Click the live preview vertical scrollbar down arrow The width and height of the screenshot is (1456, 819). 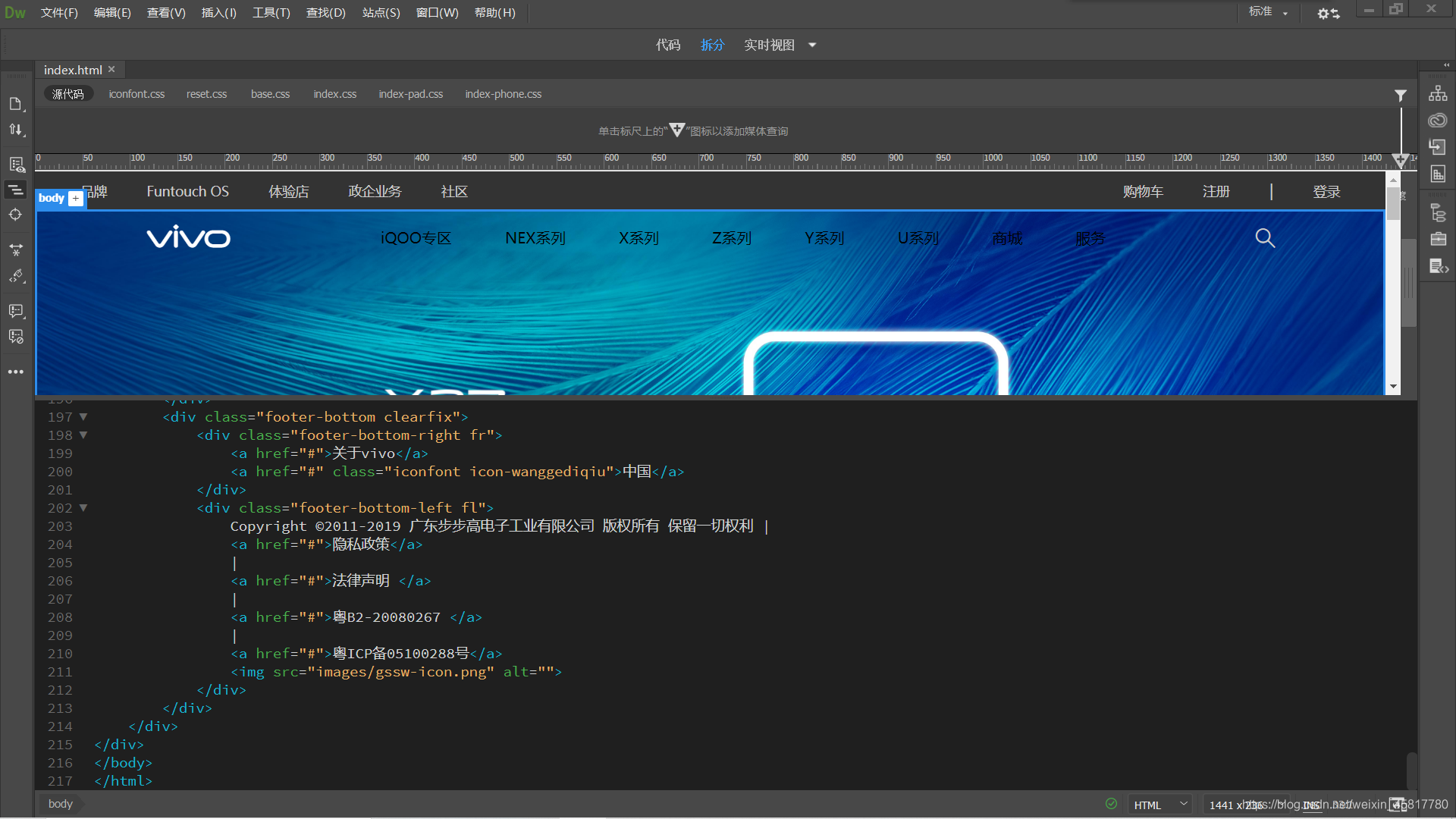coord(1393,387)
